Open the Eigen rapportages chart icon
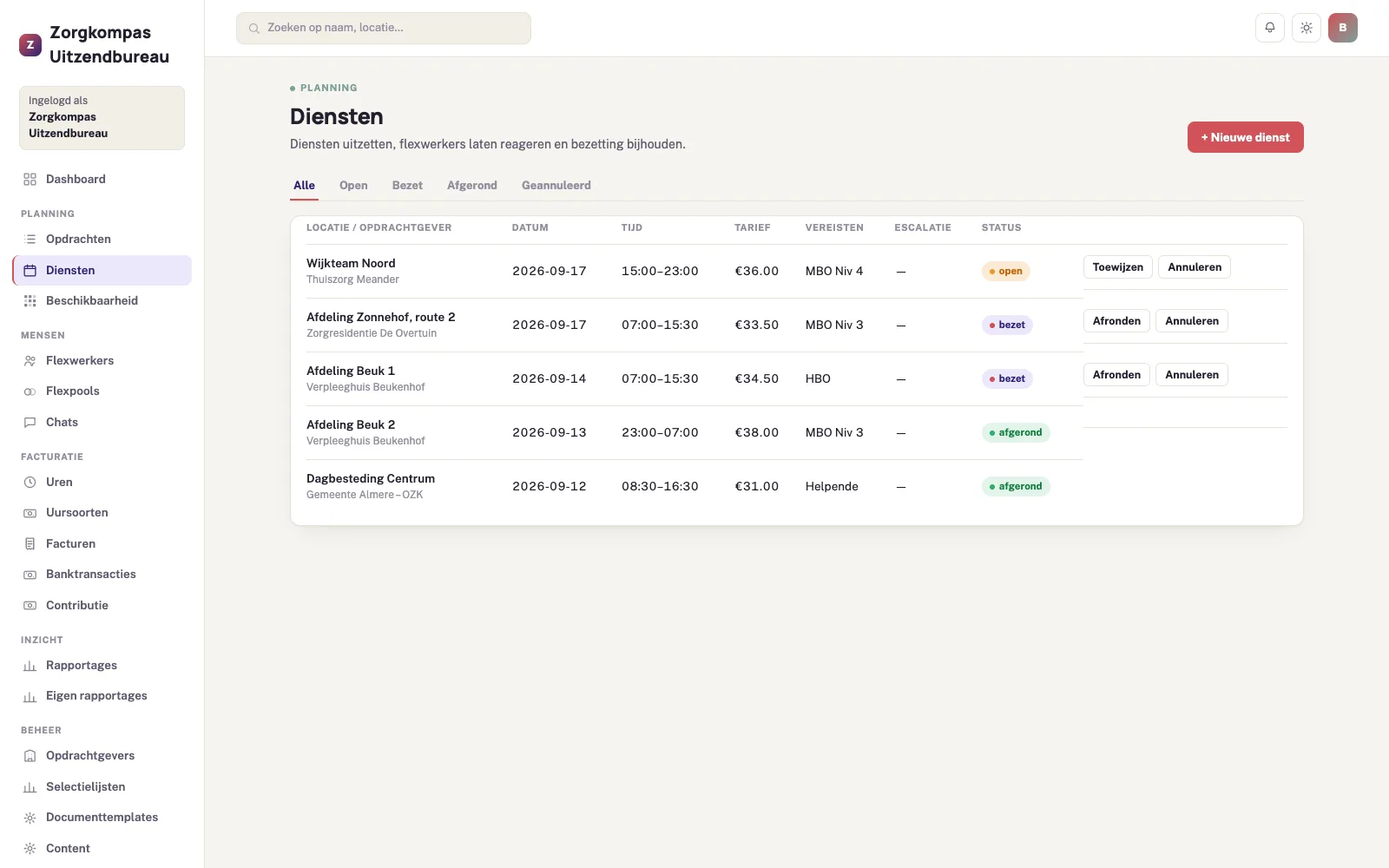 click(30, 696)
